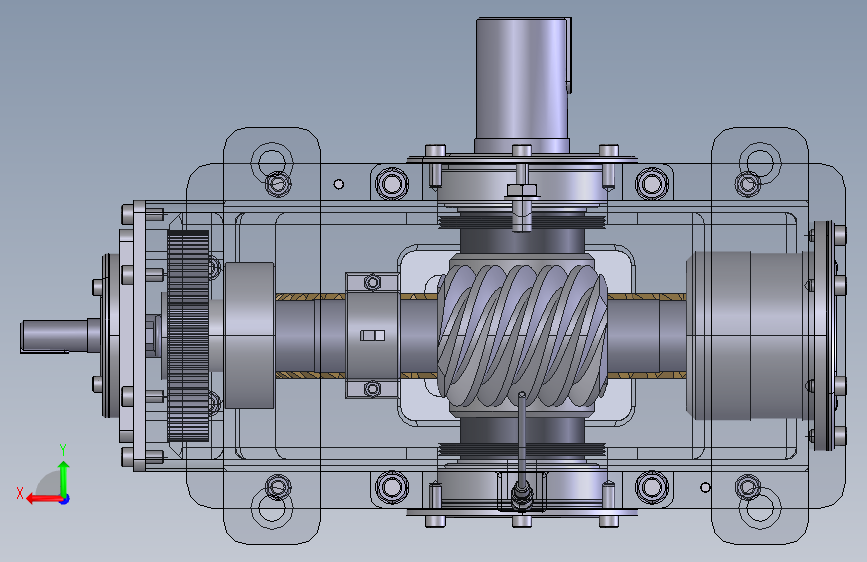Screen dimensions: 867x562
Task: Click the red X label of the triad
Action: 20,493
